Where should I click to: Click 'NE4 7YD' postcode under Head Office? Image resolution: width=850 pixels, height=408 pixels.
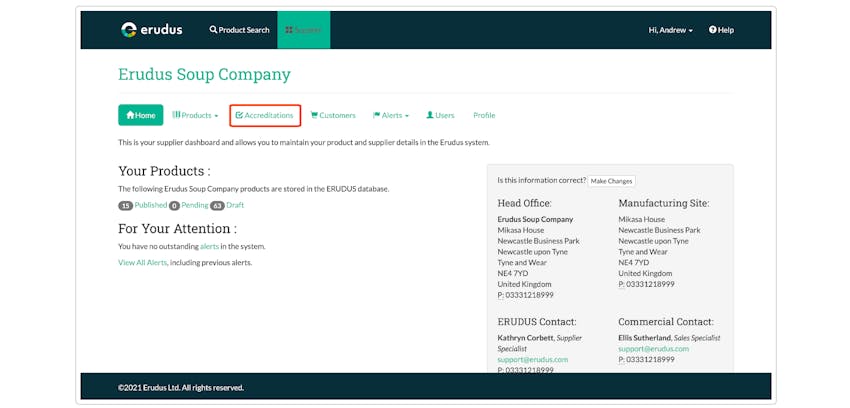tap(512, 274)
